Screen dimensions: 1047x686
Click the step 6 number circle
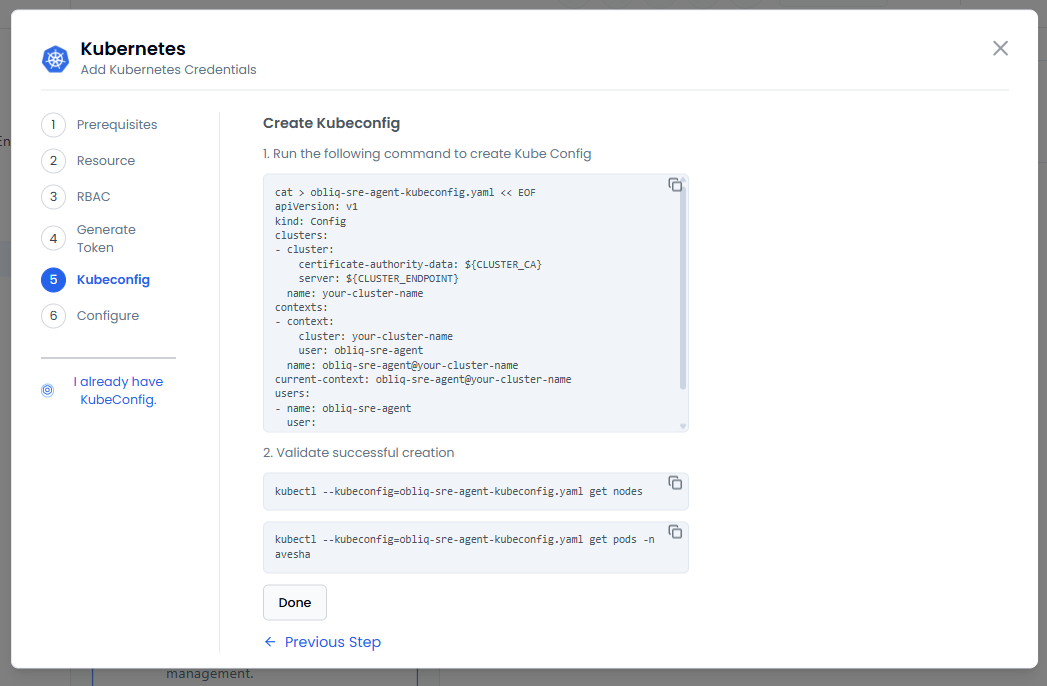(x=53, y=316)
